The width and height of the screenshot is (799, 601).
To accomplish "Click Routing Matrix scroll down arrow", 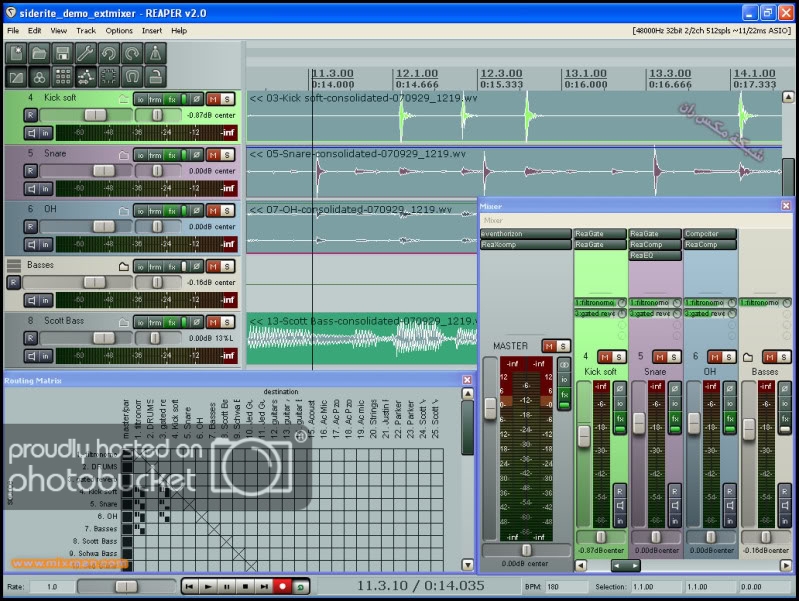I will point(467,564).
